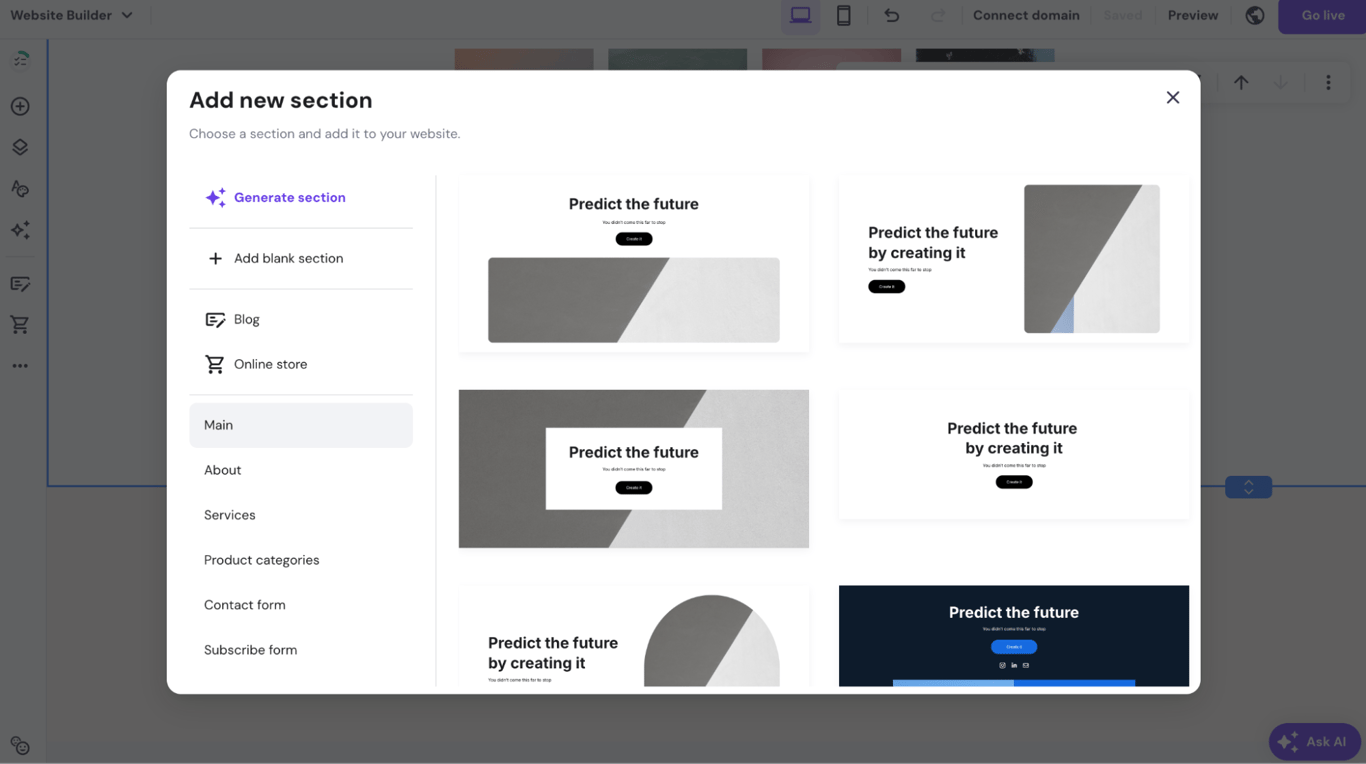1366x764 pixels.
Task: Open the Add elements plus icon in the sidebar
Action: coord(20,105)
